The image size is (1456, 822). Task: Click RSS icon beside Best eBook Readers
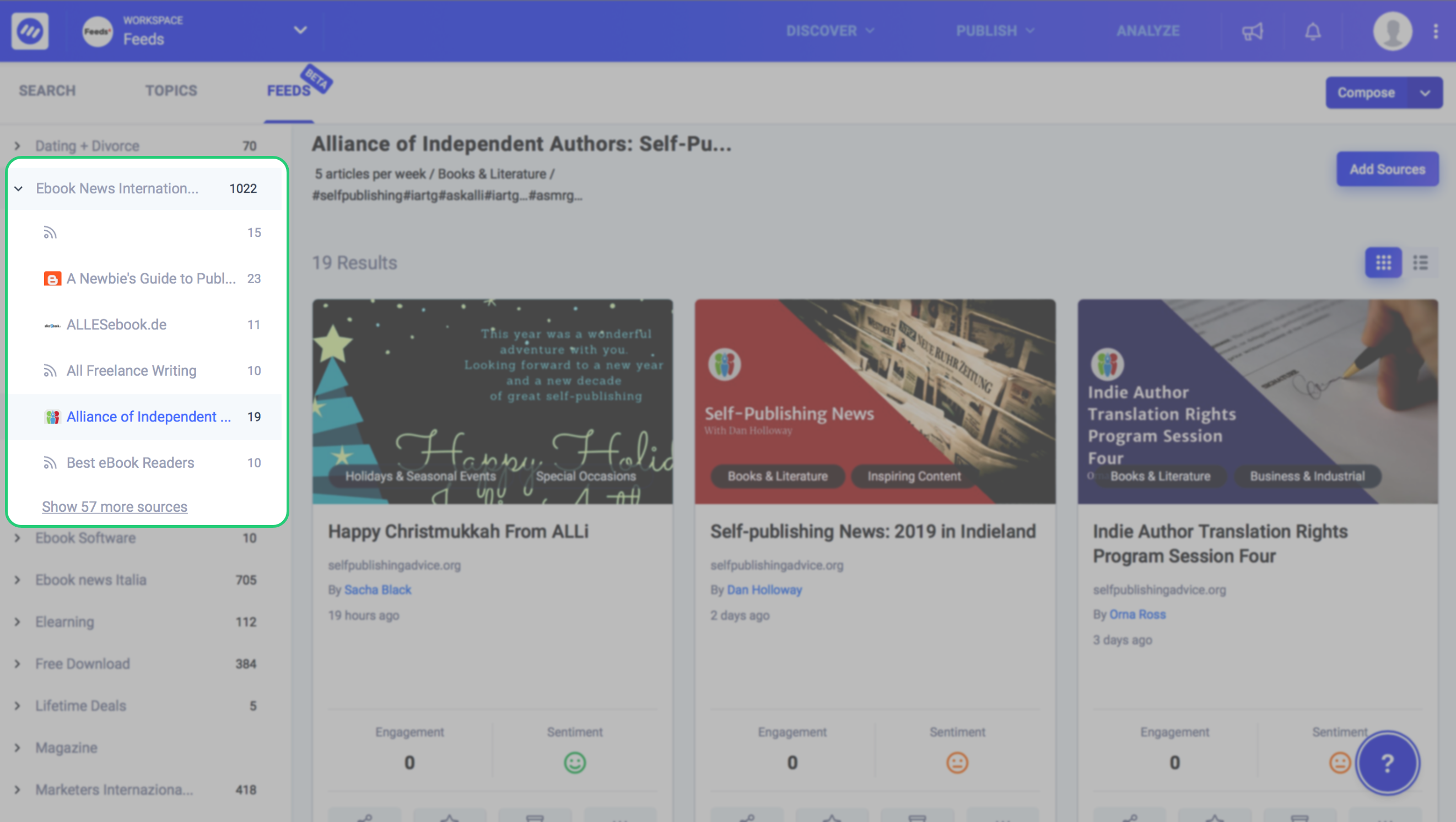tap(50, 463)
